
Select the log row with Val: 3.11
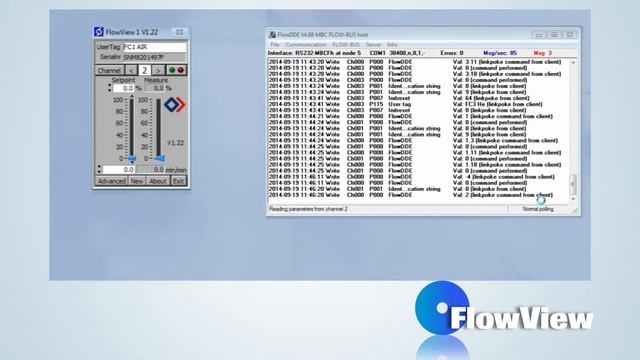click(x=418, y=62)
